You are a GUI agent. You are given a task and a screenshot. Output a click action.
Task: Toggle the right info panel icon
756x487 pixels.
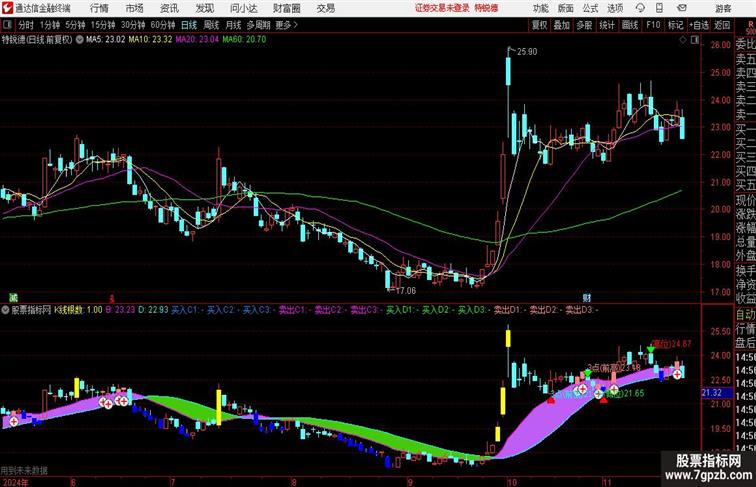tap(695, 40)
